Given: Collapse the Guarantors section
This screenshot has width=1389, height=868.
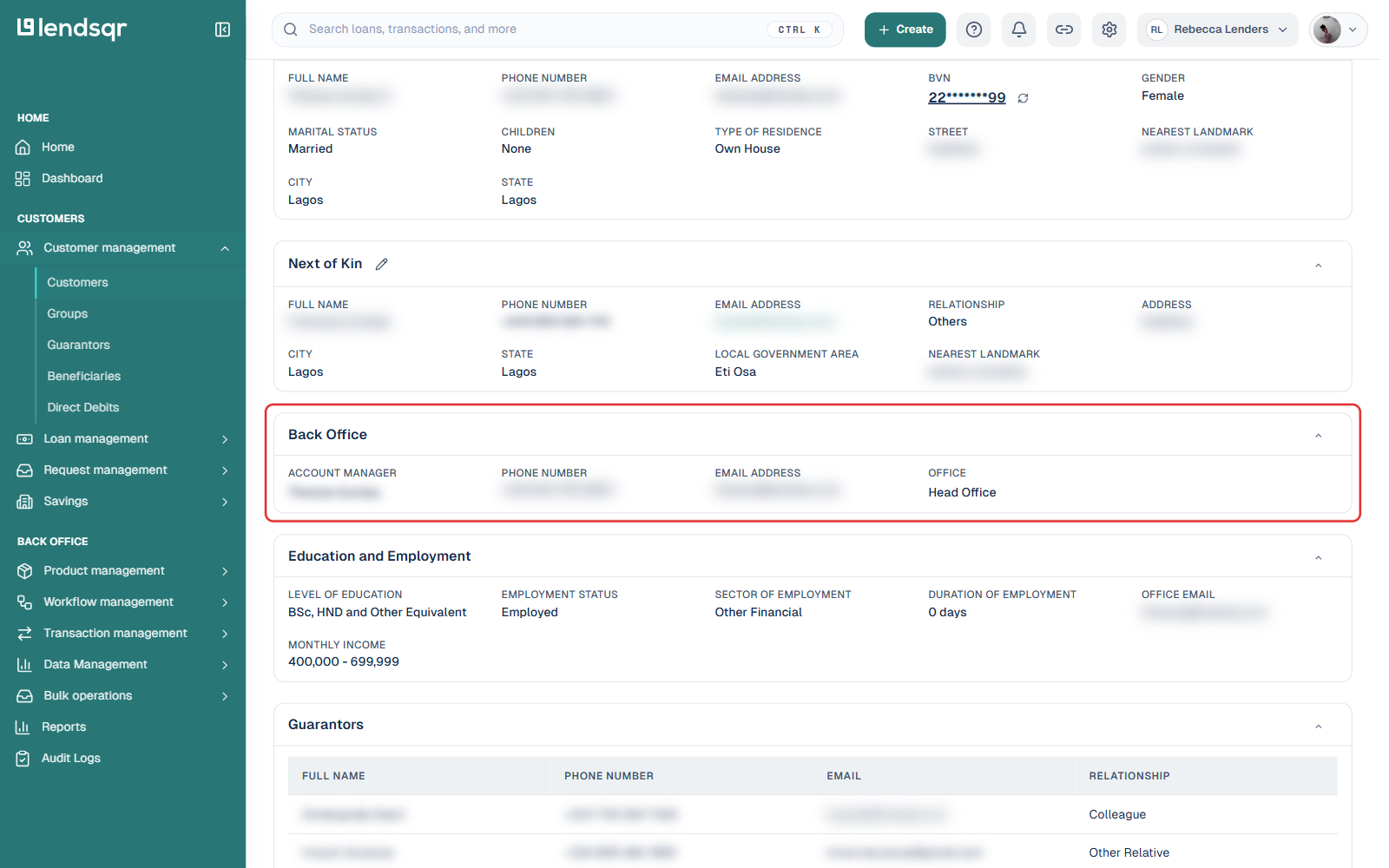Looking at the screenshot, I should (1318, 726).
